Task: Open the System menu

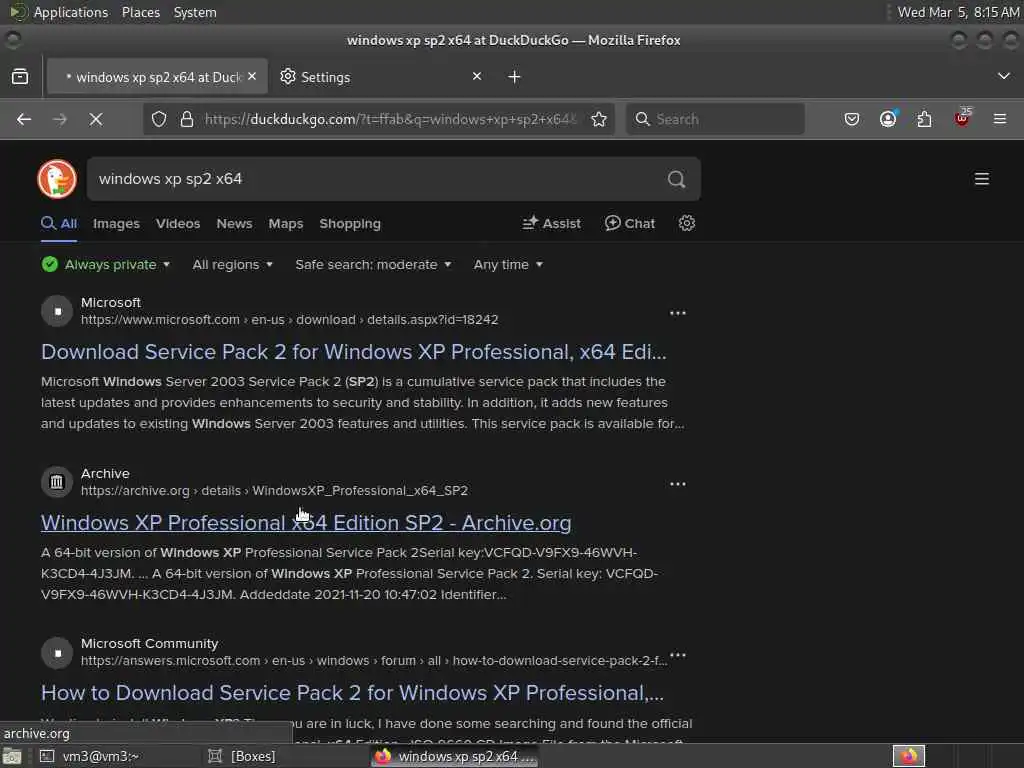Action: click(195, 12)
